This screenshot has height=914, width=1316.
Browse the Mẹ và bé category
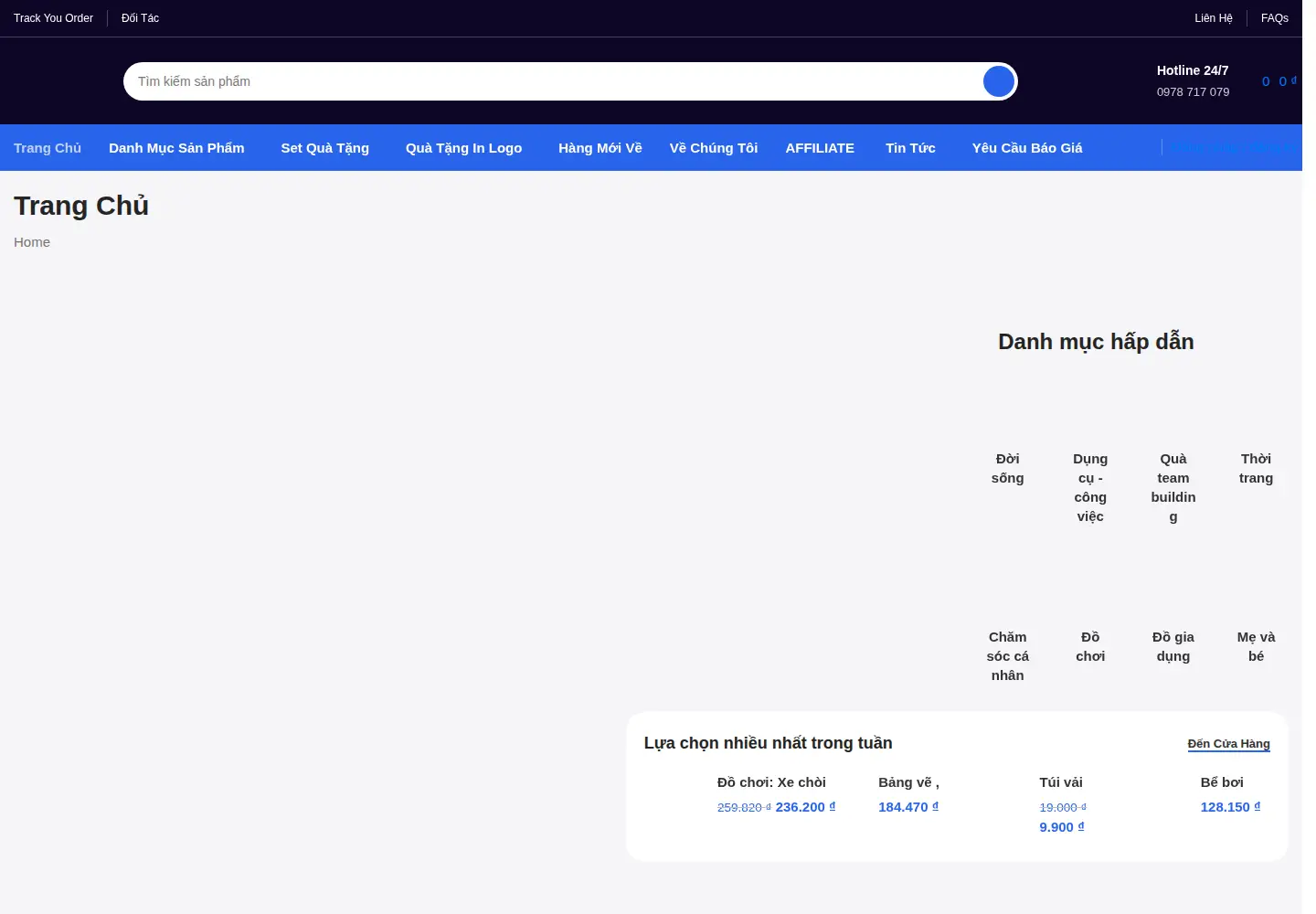click(x=1256, y=646)
